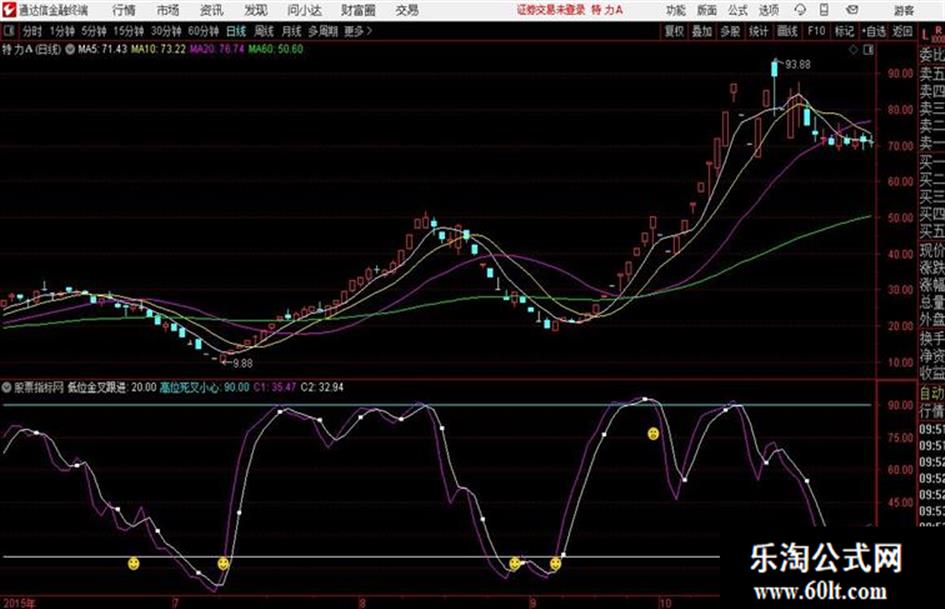This screenshot has width=945, height=609.
Task: Click the first smiley marker on indicator line
Action: pos(134,563)
